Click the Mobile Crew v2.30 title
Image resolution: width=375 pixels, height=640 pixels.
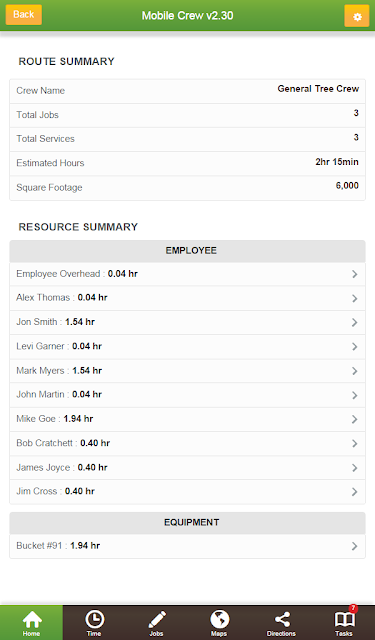point(188,16)
